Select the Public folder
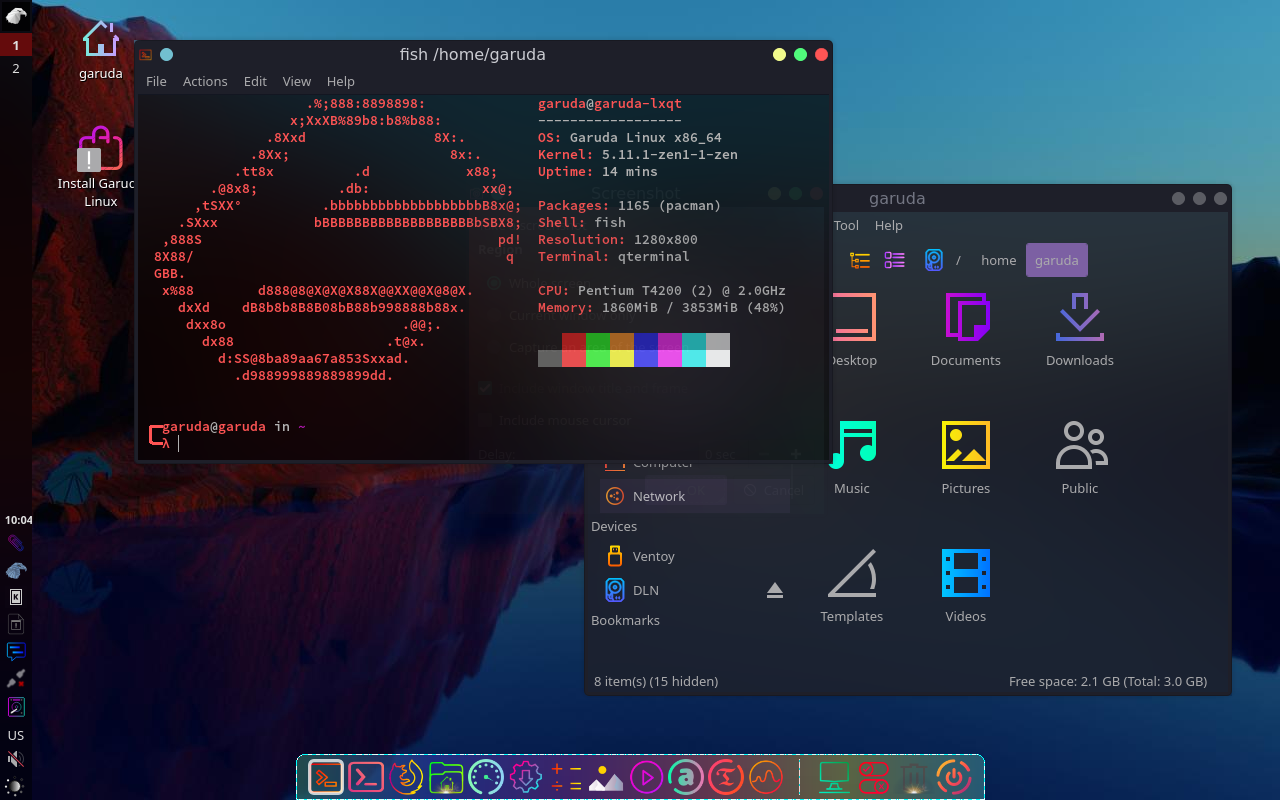1280x800 pixels. (x=1080, y=458)
